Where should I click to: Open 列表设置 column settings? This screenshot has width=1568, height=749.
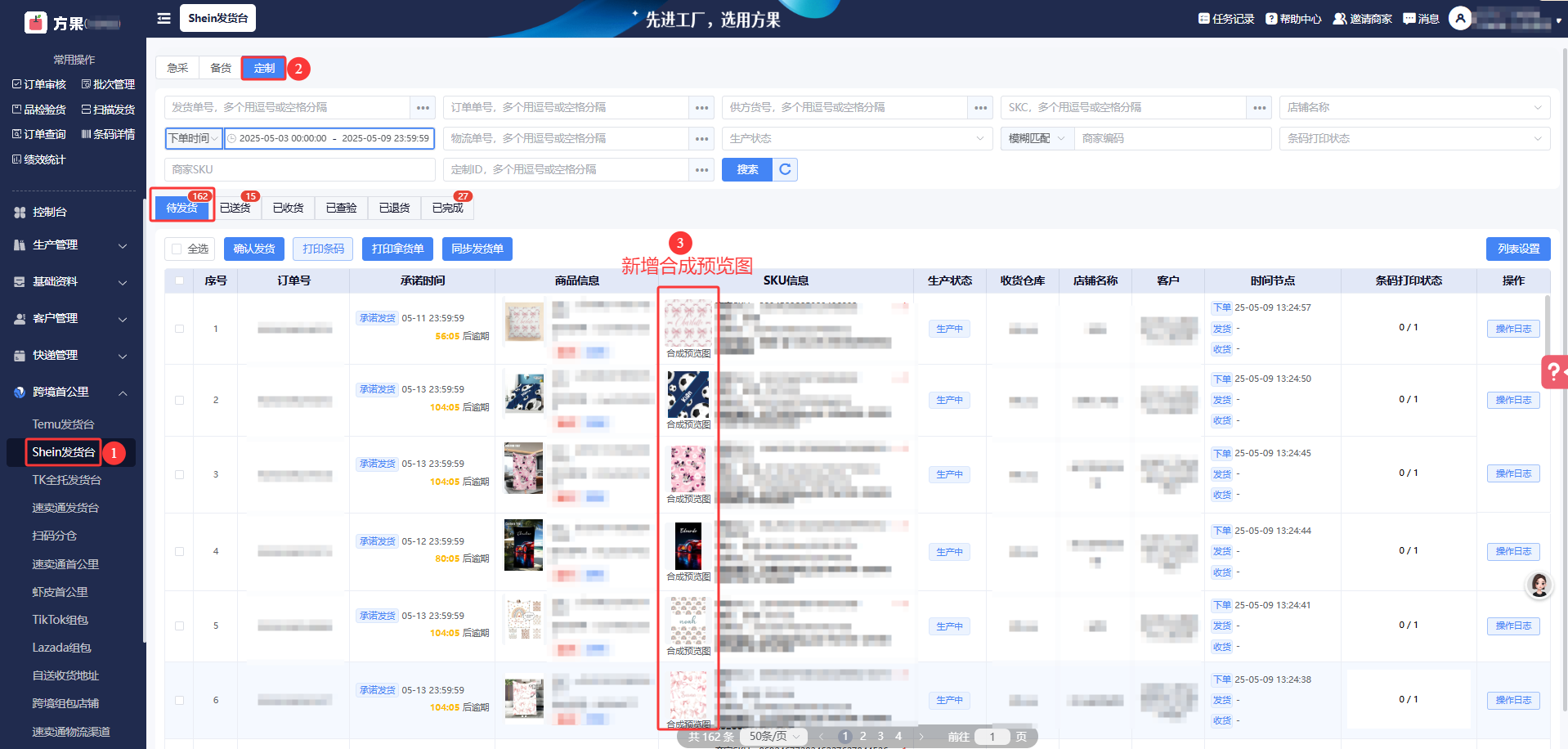tap(1518, 249)
